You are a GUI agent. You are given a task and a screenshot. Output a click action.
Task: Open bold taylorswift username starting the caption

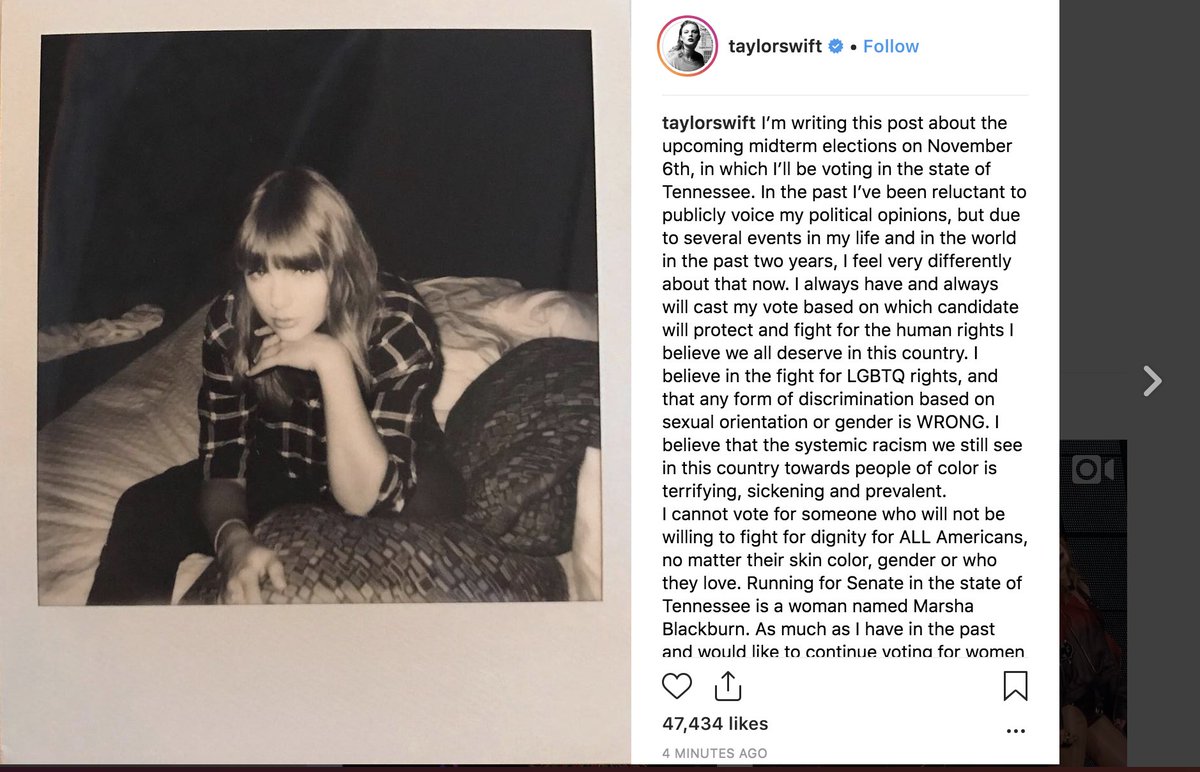pos(709,124)
